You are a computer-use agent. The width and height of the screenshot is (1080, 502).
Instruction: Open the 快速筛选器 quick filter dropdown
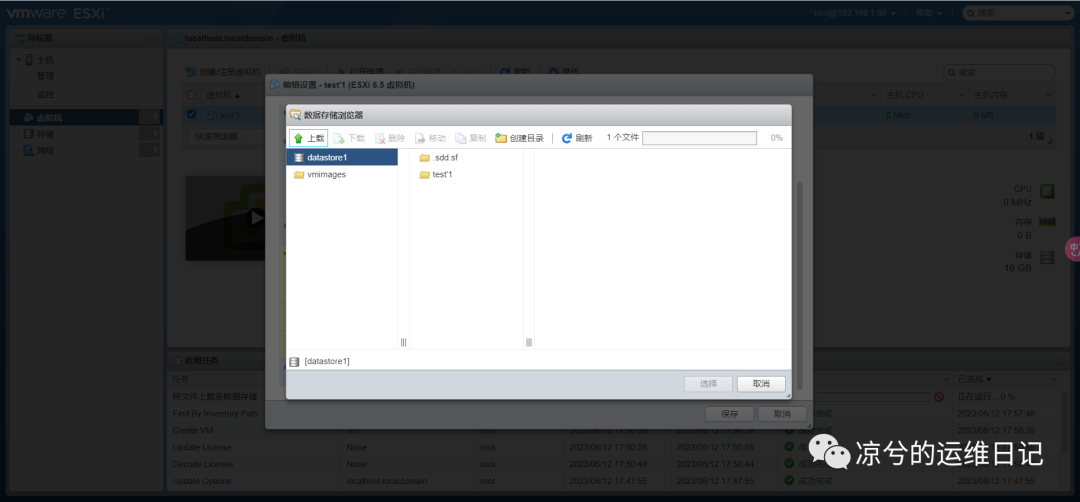pos(225,136)
